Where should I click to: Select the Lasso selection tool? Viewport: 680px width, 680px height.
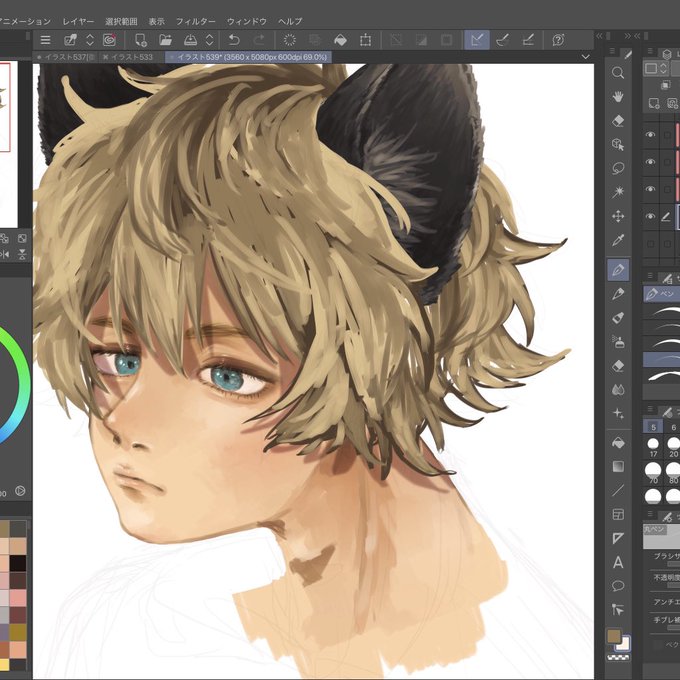click(x=618, y=168)
